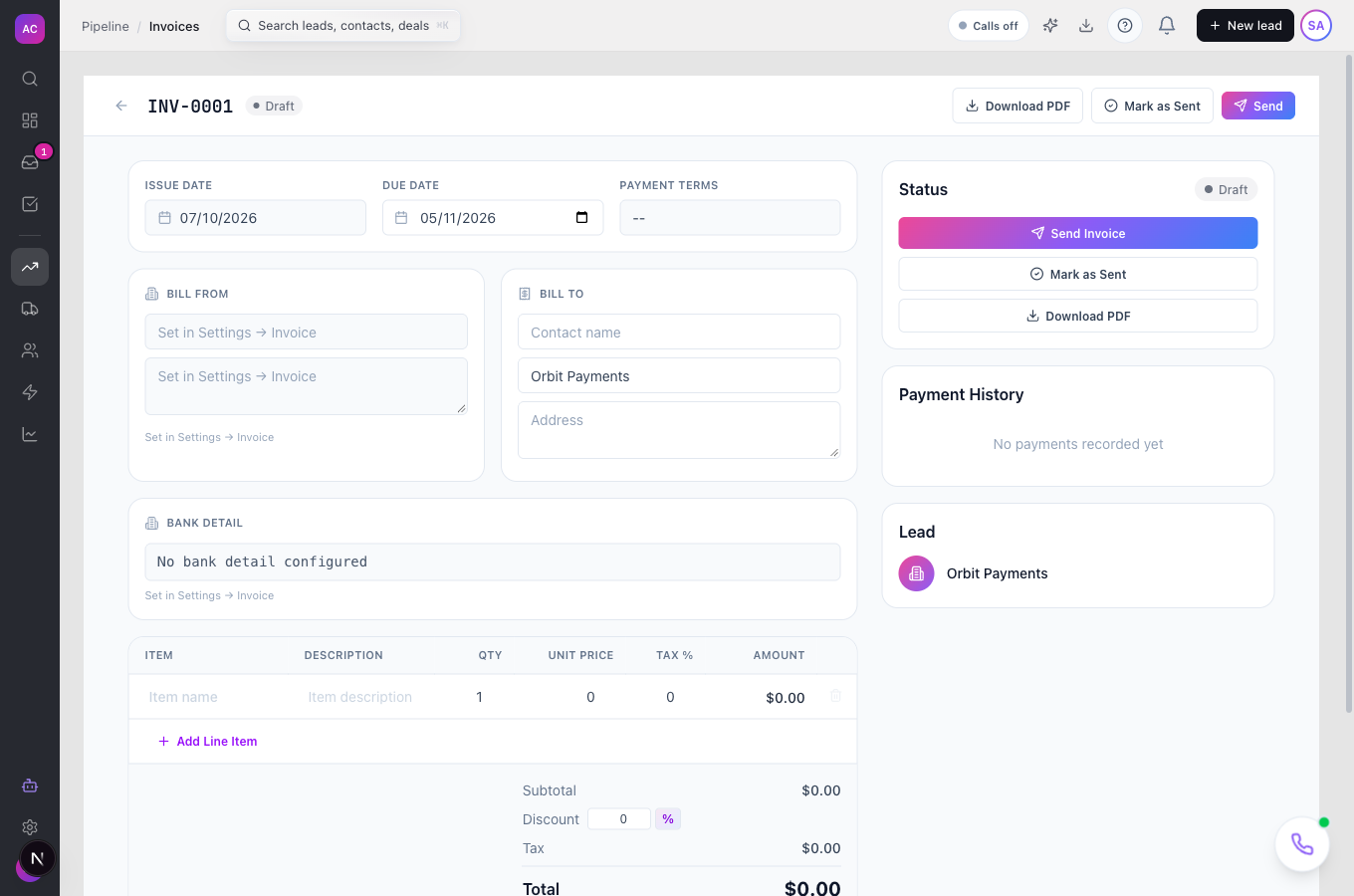The height and width of the screenshot is (896, 1354).
Task: Open the contacts people icon in sidebar
Action: coord(30,350)
